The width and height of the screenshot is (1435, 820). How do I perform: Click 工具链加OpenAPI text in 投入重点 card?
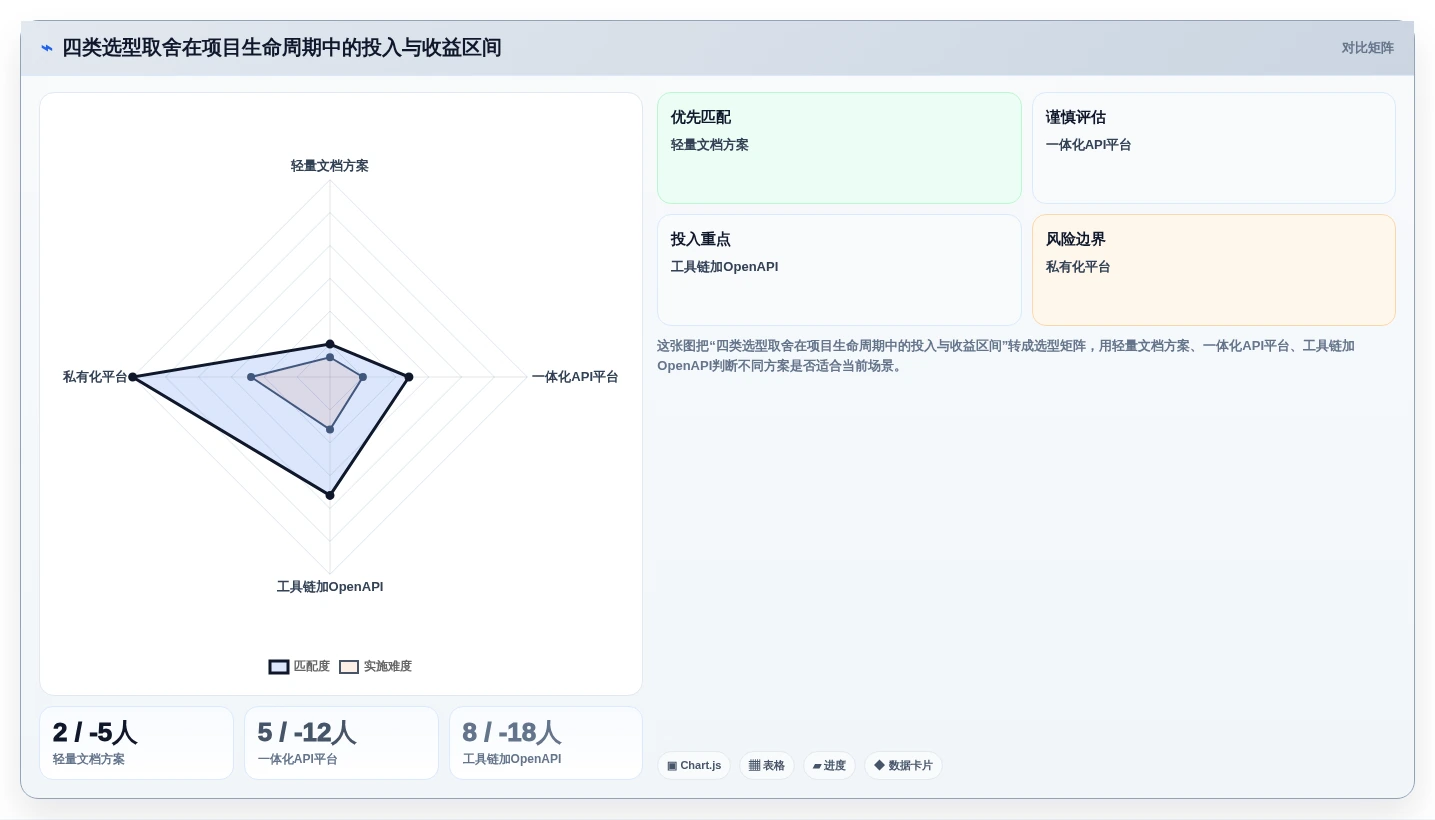[724, 267]
